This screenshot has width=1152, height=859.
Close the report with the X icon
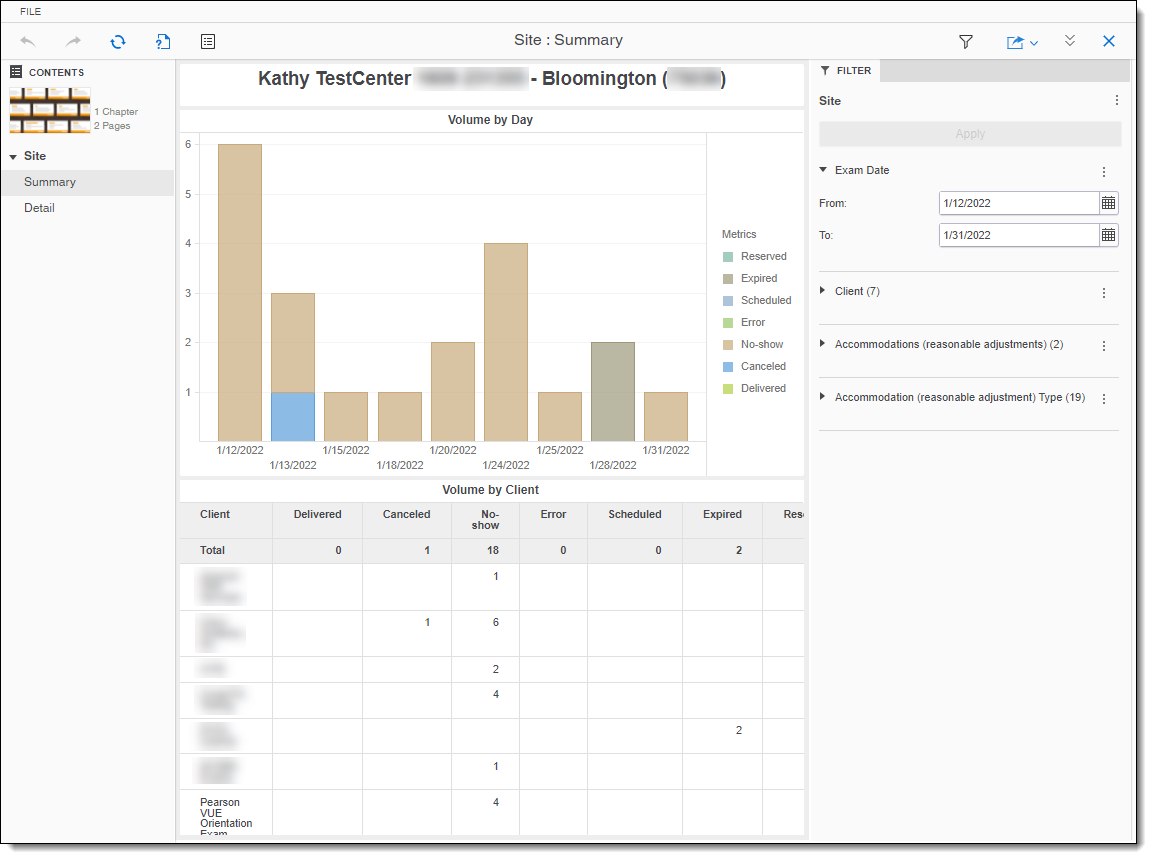coord(1109,41)
